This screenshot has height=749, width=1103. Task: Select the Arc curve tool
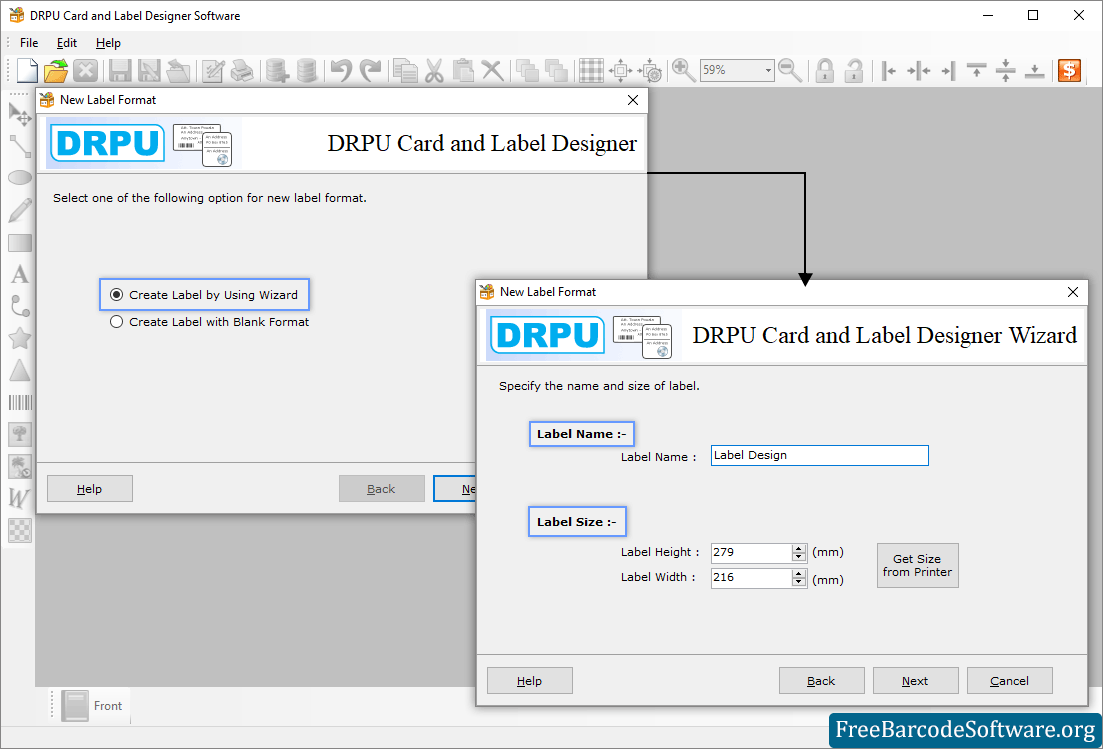click(20, 306)
